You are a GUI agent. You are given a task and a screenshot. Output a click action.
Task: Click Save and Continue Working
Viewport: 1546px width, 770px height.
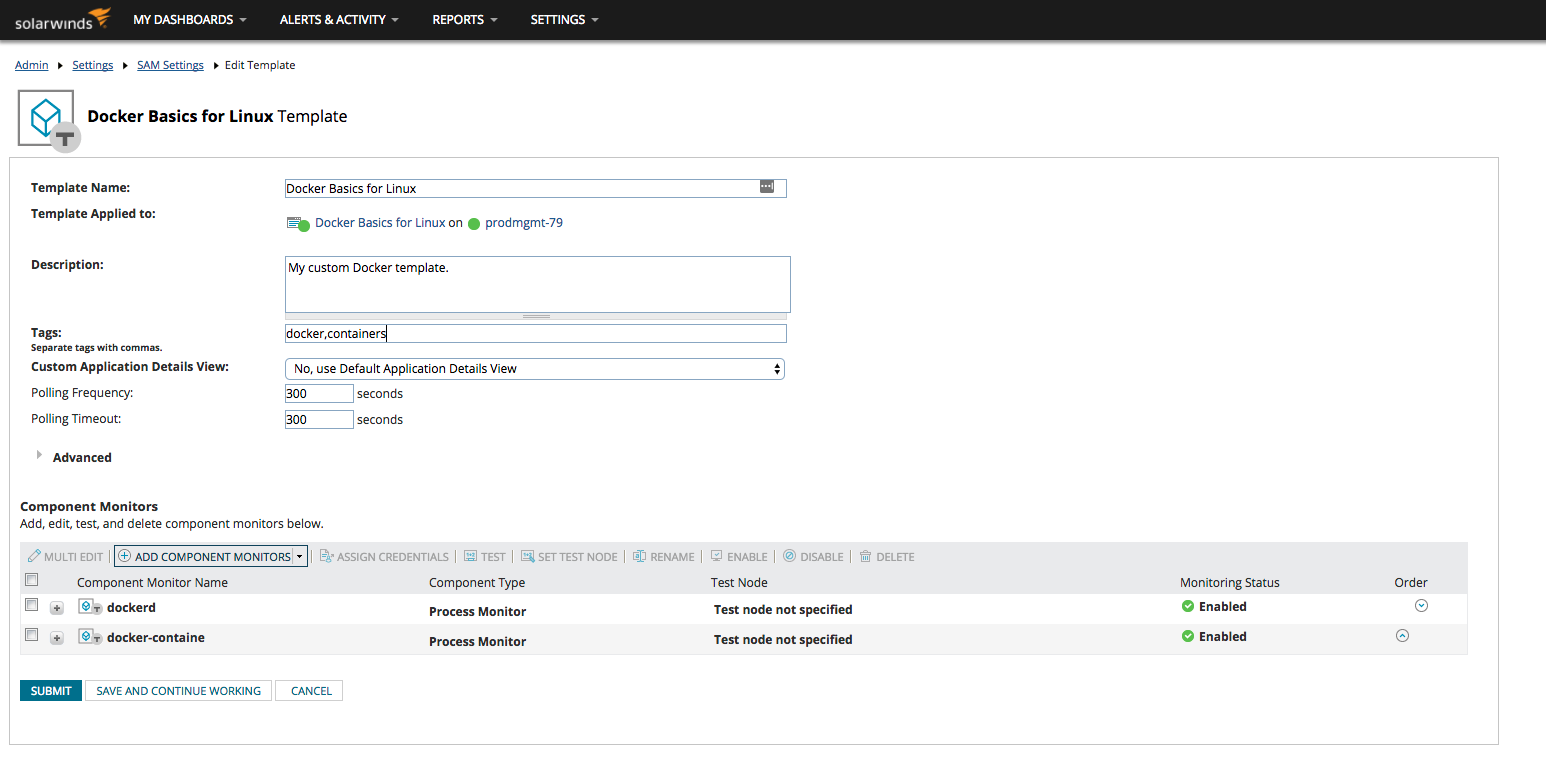point(178,691)
